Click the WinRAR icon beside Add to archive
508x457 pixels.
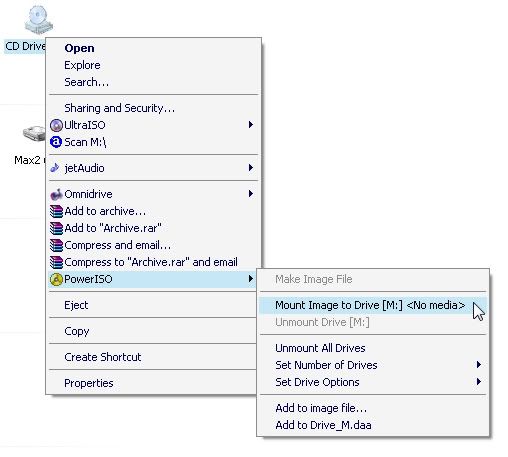56,211
